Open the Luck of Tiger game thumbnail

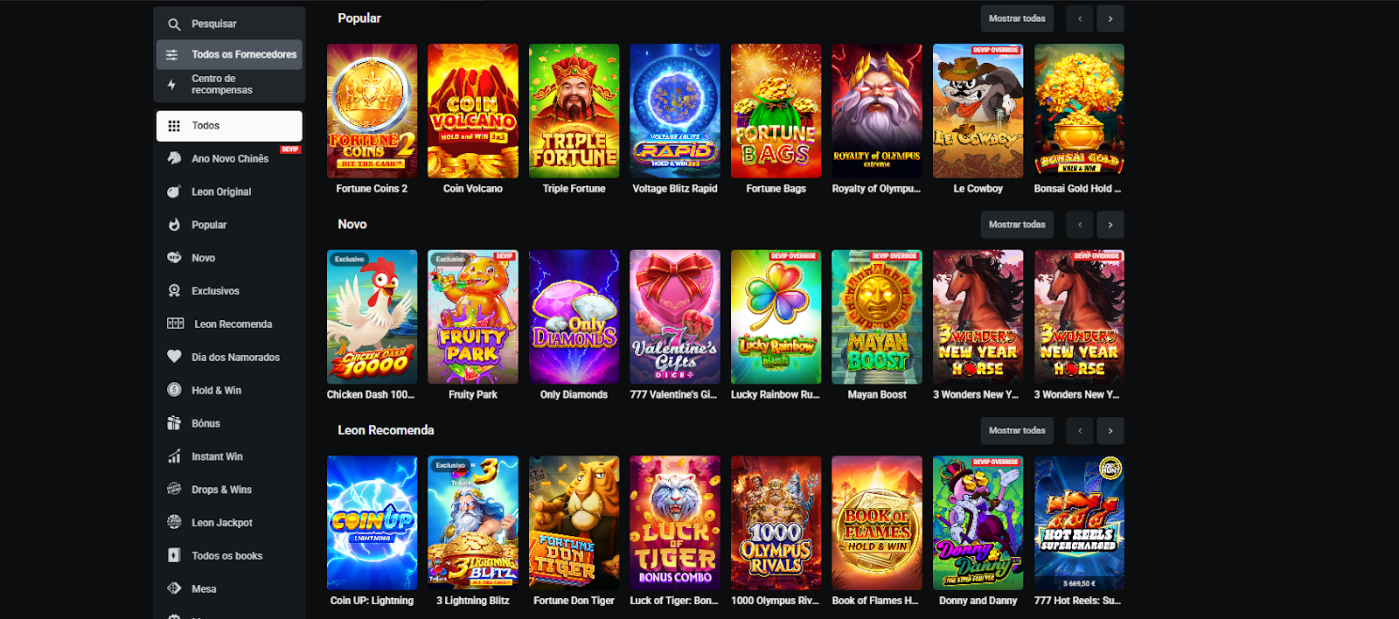click(675, 523)
